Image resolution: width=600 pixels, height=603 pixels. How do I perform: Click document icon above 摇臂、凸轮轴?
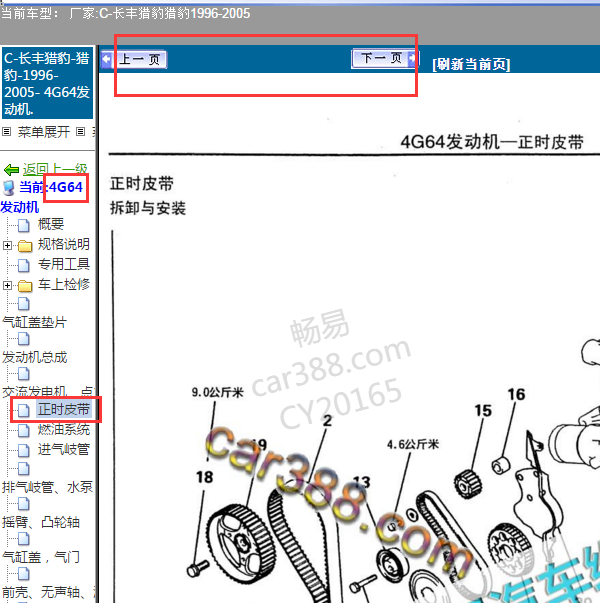click(24, 503)
